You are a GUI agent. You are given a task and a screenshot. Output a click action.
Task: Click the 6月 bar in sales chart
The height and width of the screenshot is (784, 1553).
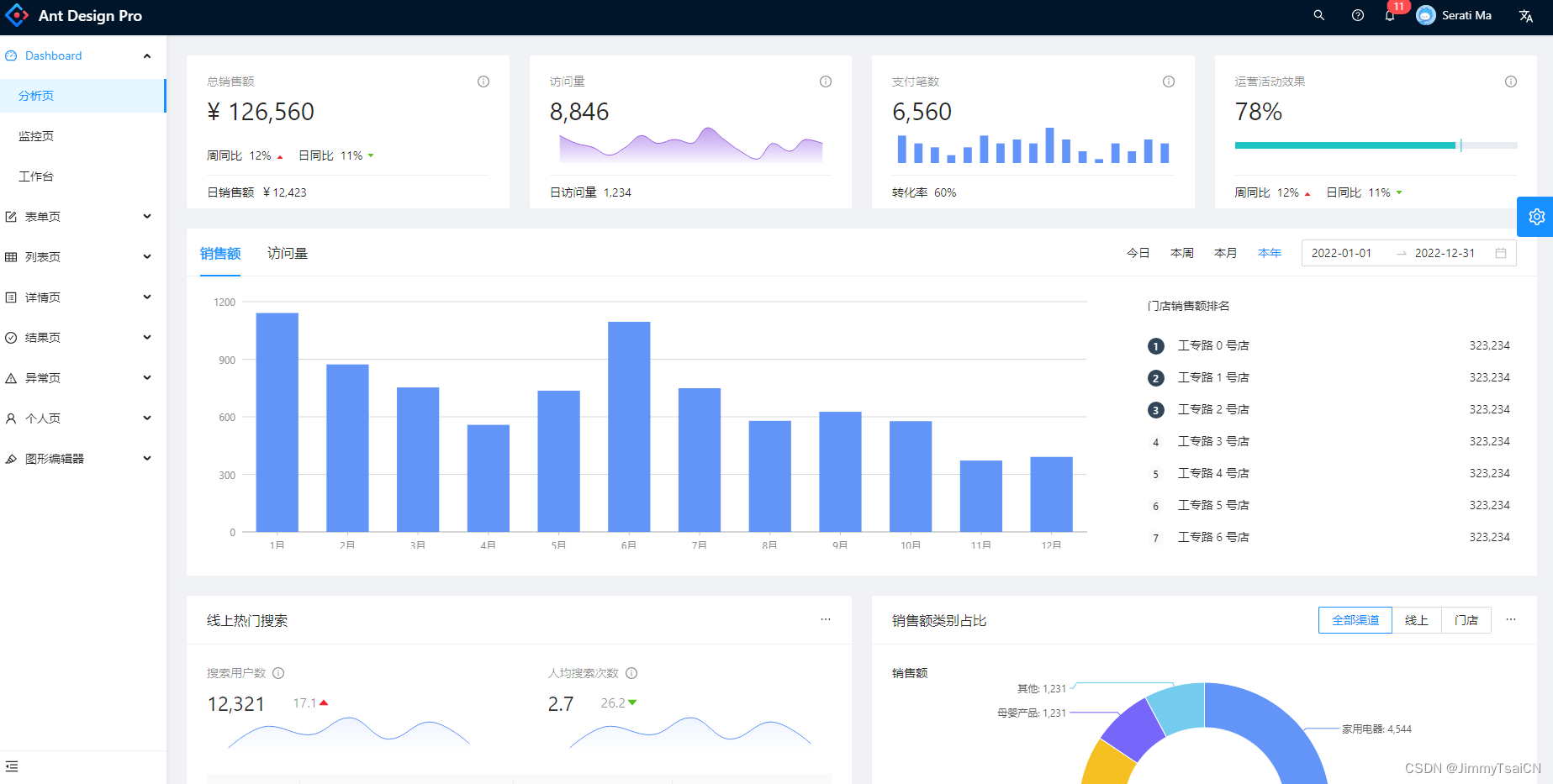(629, 427)
